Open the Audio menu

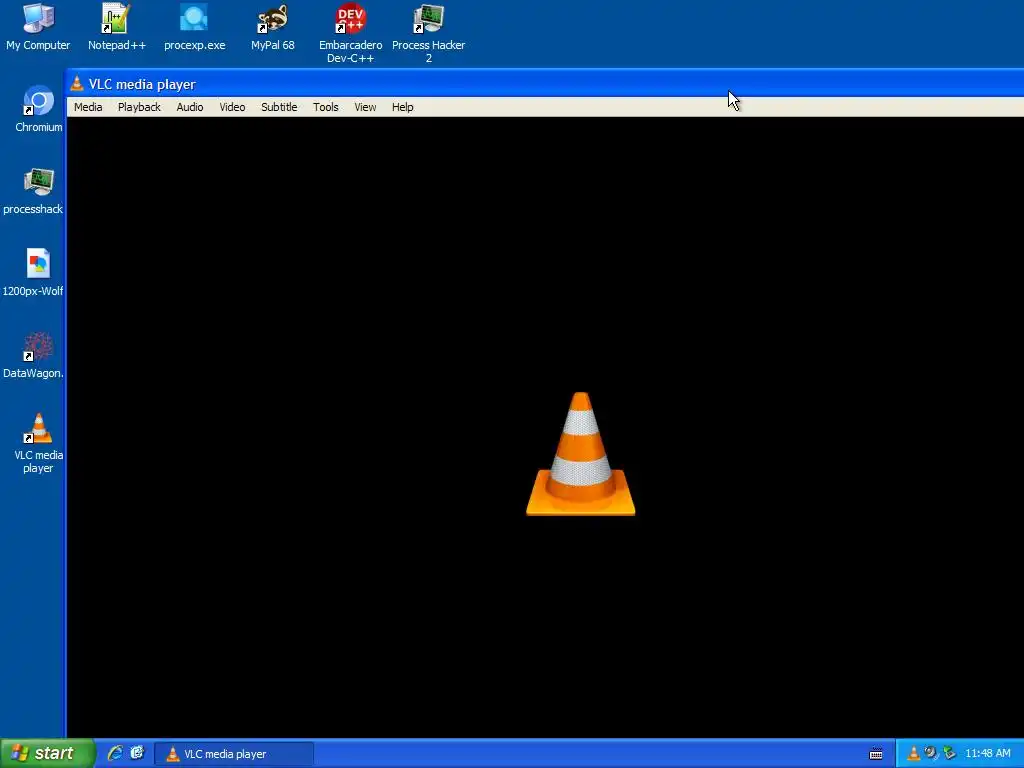(190, 107)
